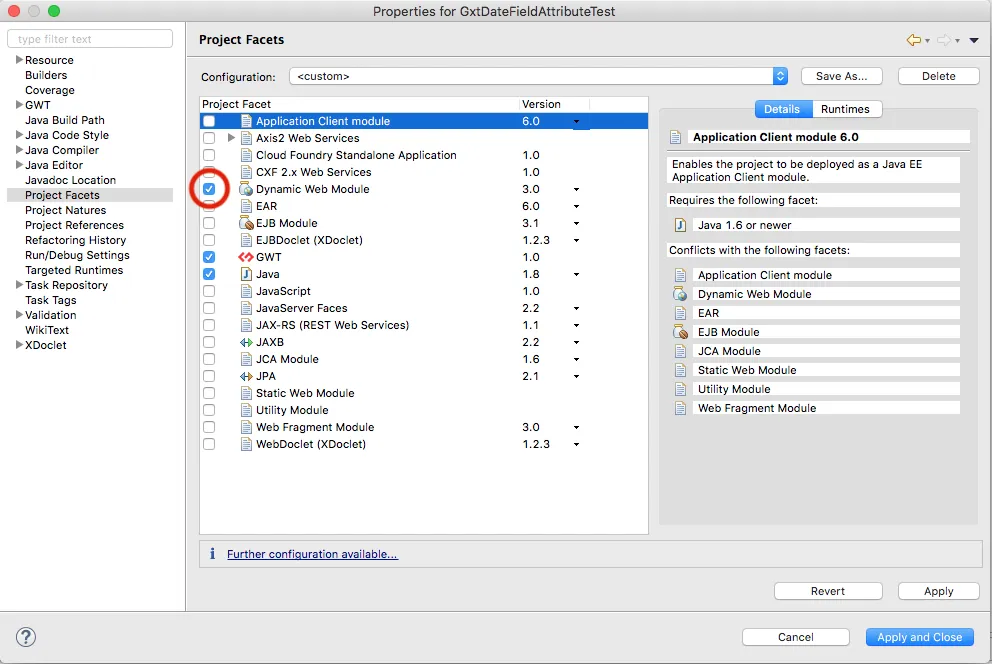The height and width of the screenshot is (664, 992).
Task: Enable the JavaServer Faces checkbox
Action: click(x=209, y=308)
